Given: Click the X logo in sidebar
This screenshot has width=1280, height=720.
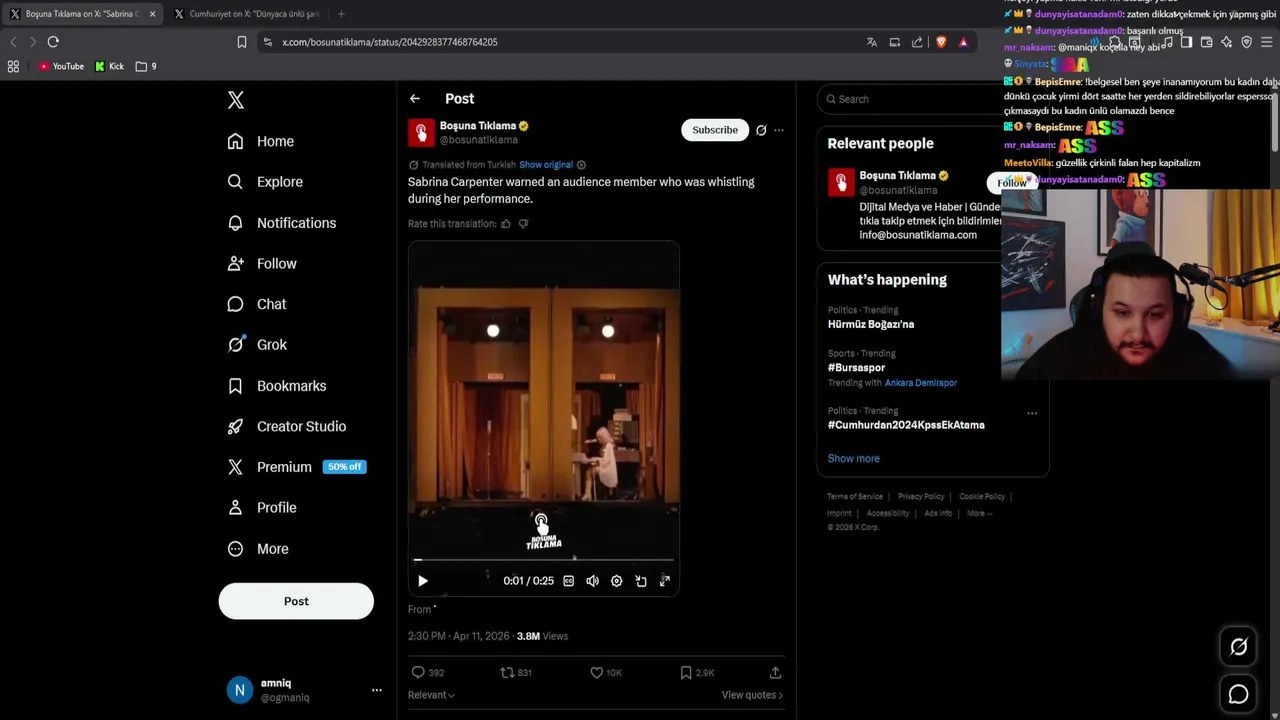Looking at the screenshot, I should (x=236, y=100).
